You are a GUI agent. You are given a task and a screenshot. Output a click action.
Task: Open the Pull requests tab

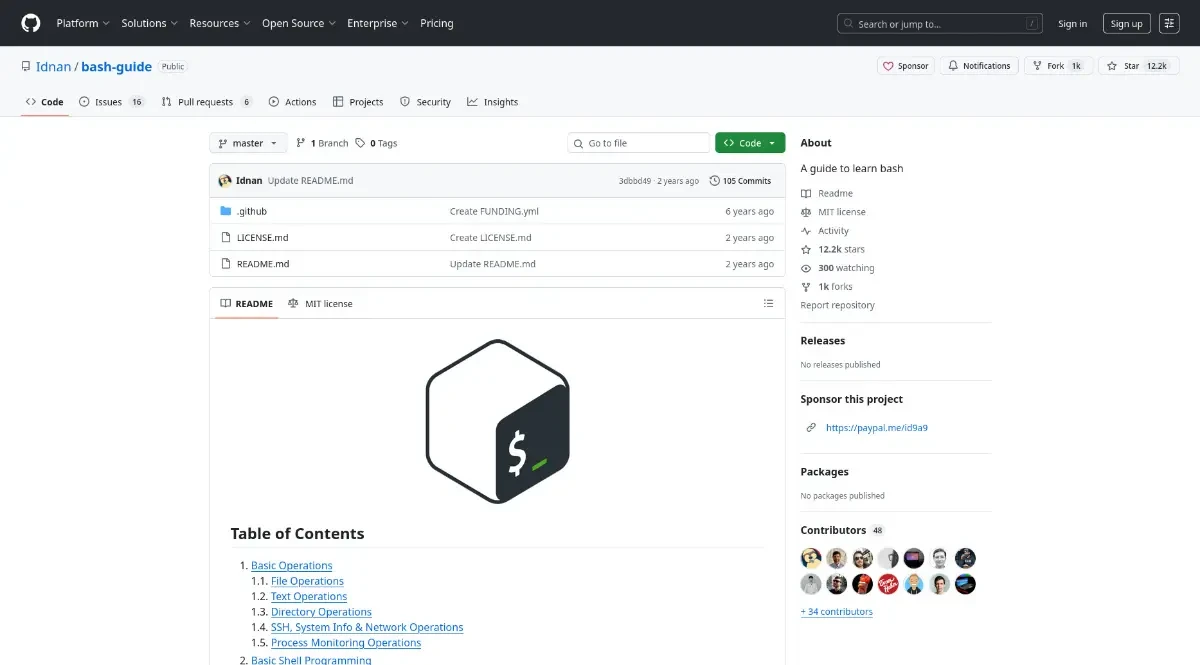point(205,102)
